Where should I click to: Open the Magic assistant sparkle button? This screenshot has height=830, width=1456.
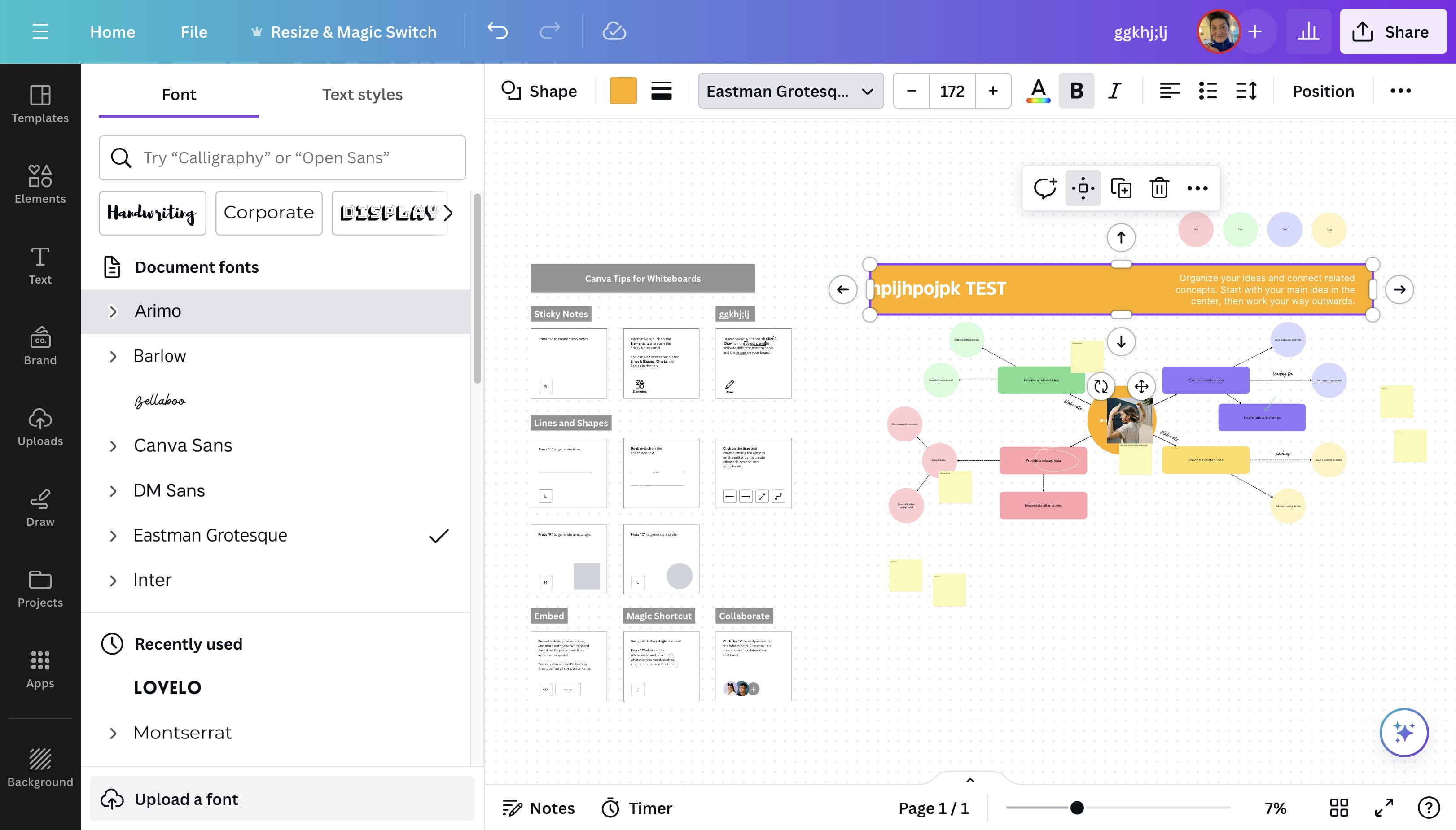1403,732
